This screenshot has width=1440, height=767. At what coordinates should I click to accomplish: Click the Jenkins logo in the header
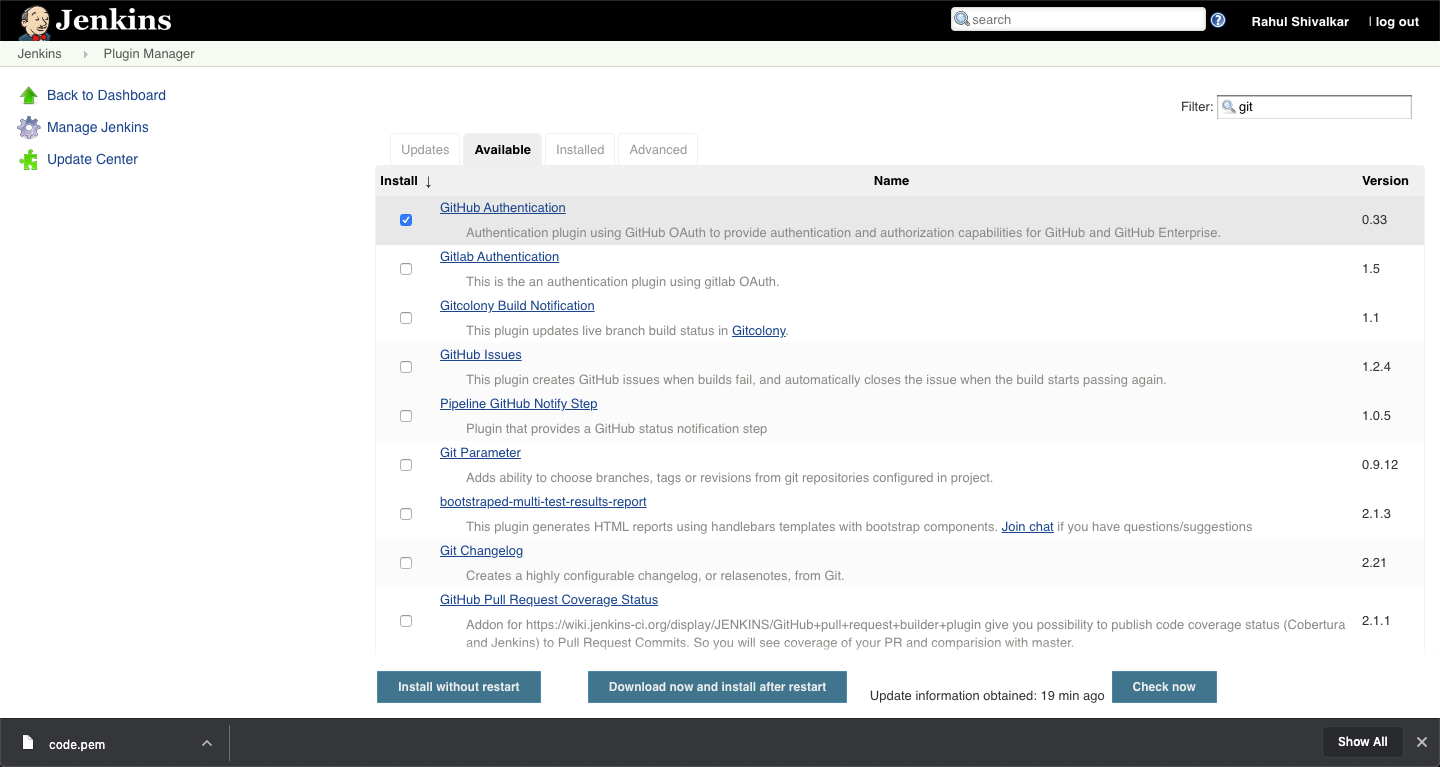93,19
